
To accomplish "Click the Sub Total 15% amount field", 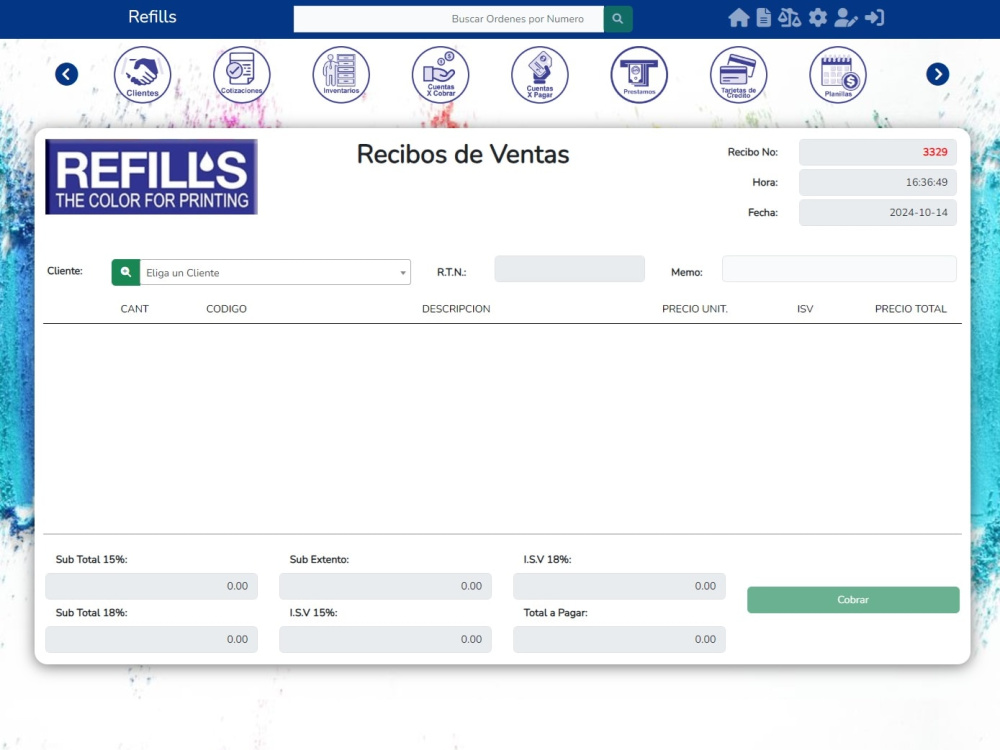I will pyautogui.click(x=151, y=586).
